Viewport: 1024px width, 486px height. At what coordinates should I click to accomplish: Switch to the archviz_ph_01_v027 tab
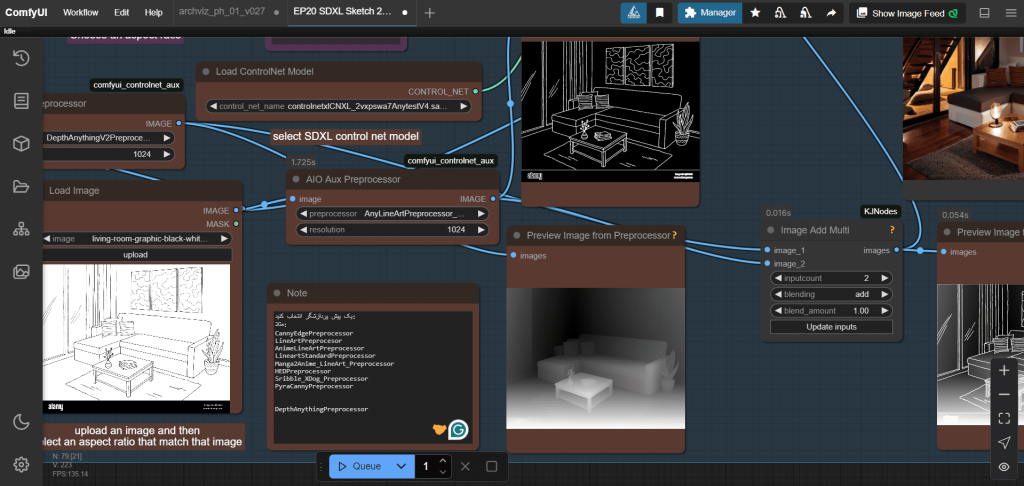tap(221, 13)
